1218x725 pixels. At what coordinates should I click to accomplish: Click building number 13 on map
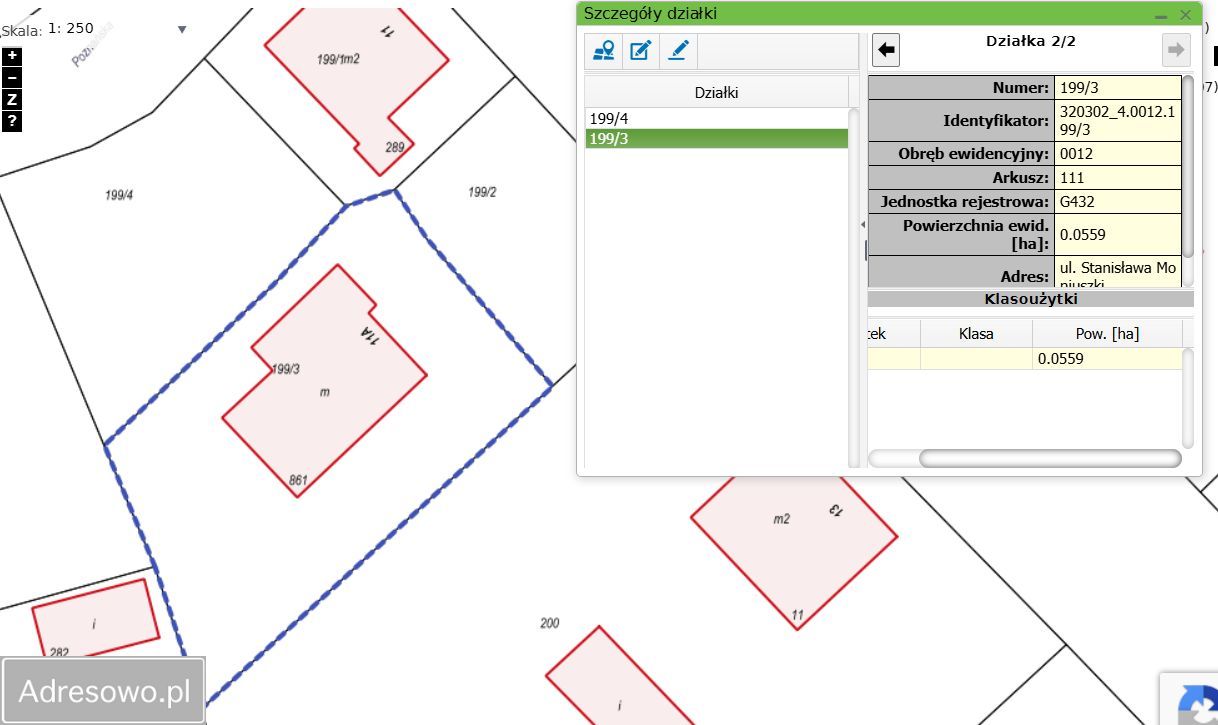[836, 509]
